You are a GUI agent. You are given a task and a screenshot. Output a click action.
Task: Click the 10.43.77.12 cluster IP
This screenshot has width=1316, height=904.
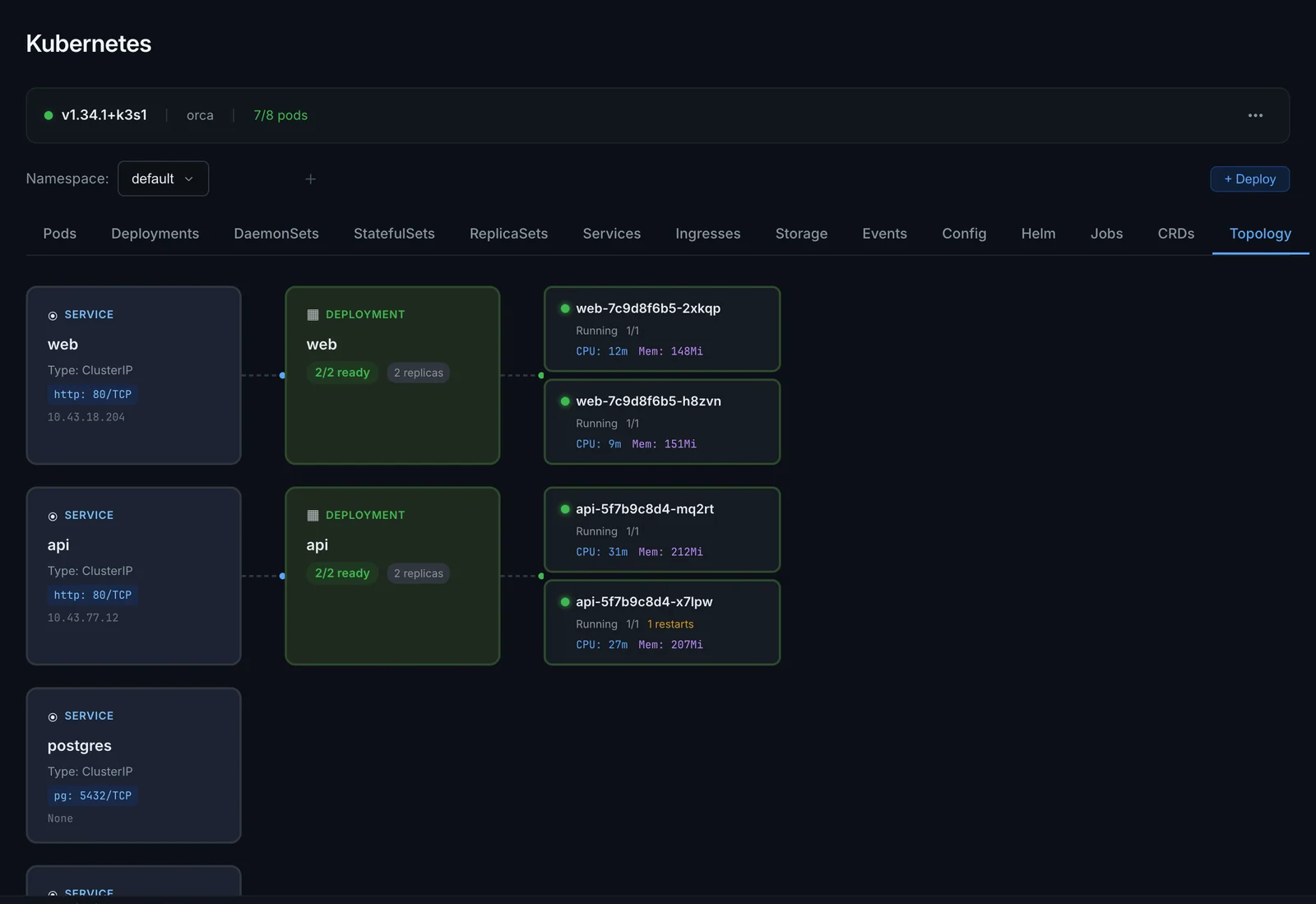pos(83,618)
